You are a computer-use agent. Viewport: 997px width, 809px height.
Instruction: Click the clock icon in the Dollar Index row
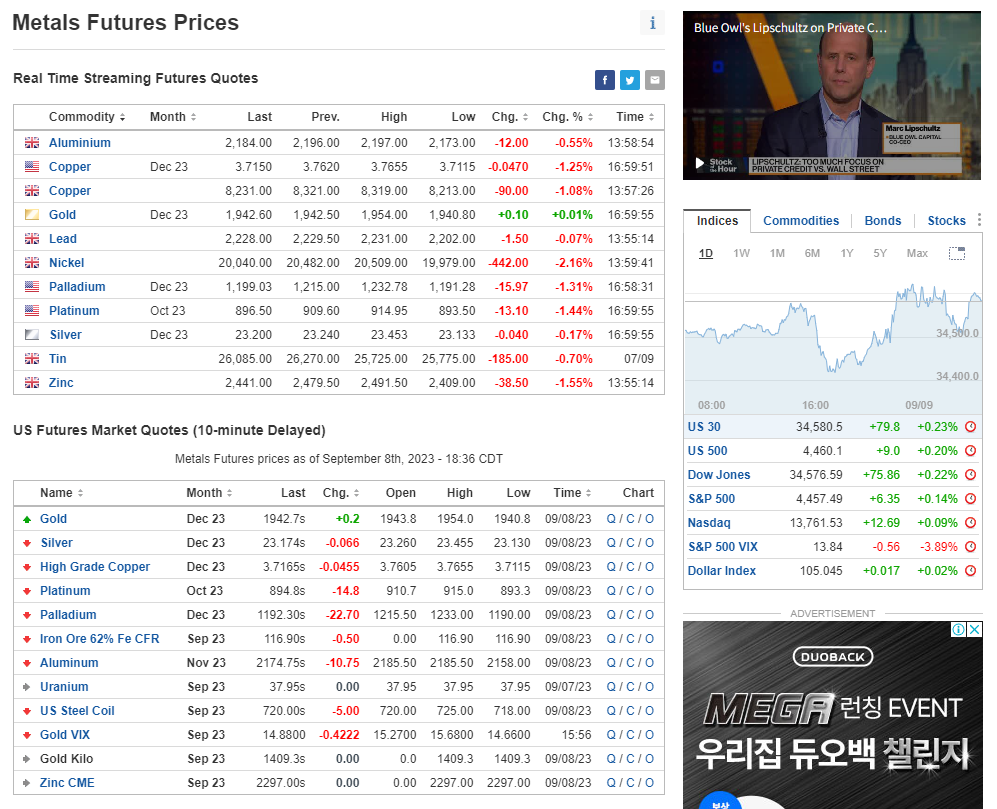click(970, 570)
